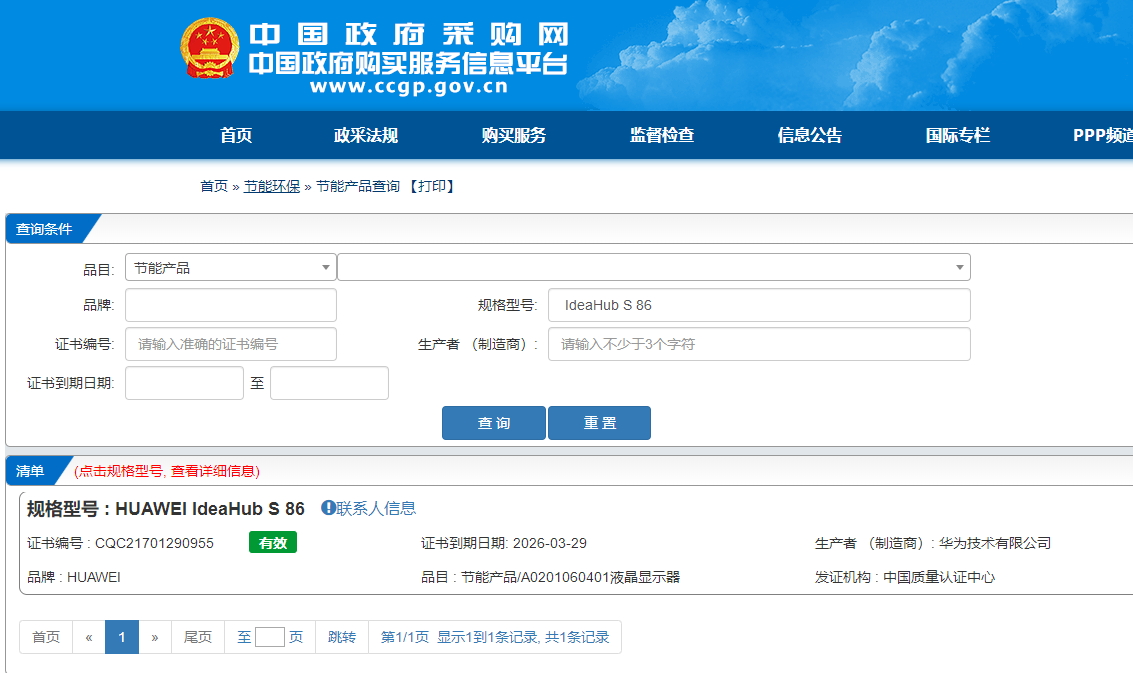Image resolution: width=1133 pixels, height=673 pixels.
Task: Go to 购买服务 in navigation bar
Action: tap(514, 135)
